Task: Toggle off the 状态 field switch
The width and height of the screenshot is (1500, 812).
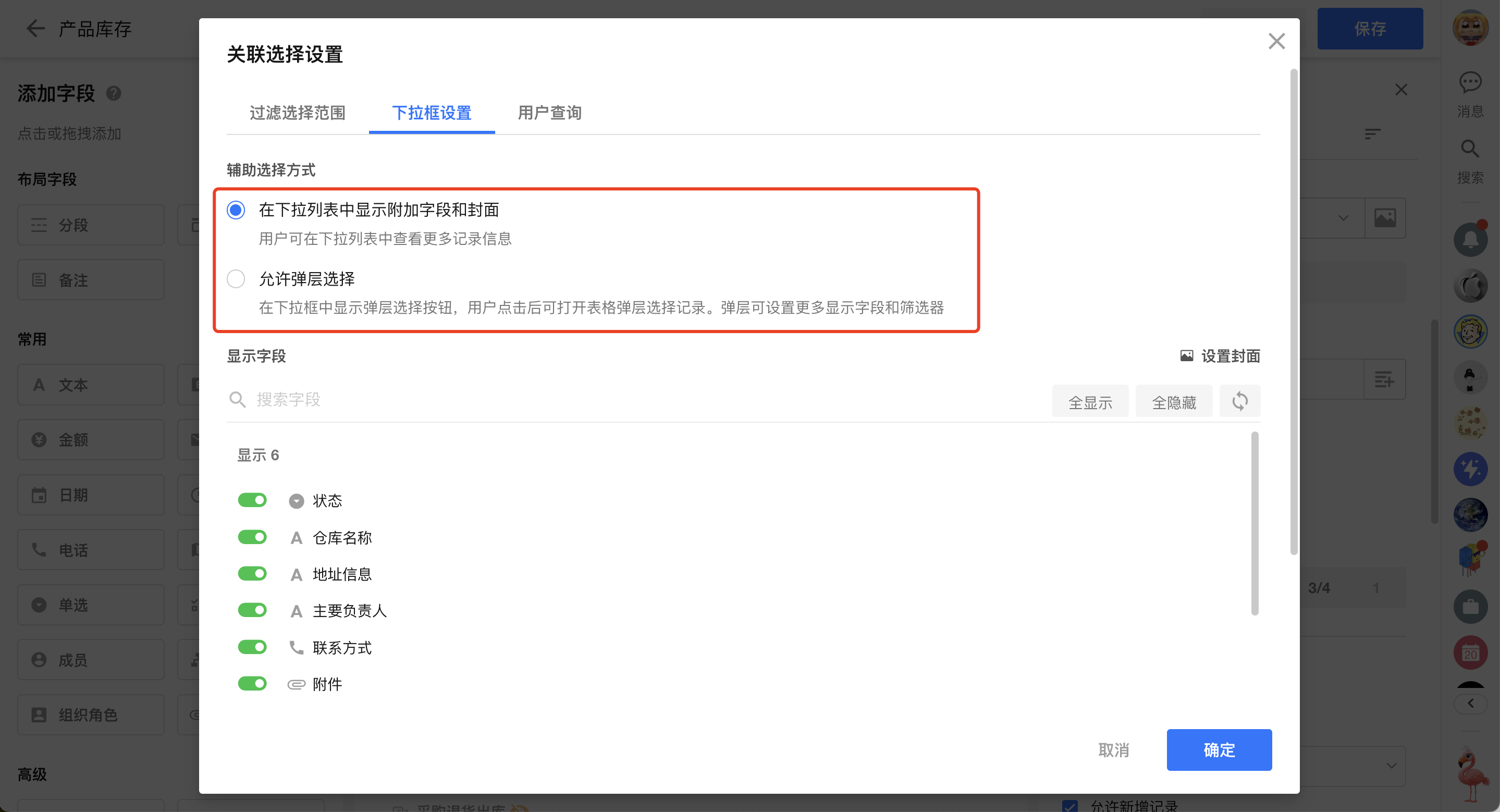Action: point(252,500)
